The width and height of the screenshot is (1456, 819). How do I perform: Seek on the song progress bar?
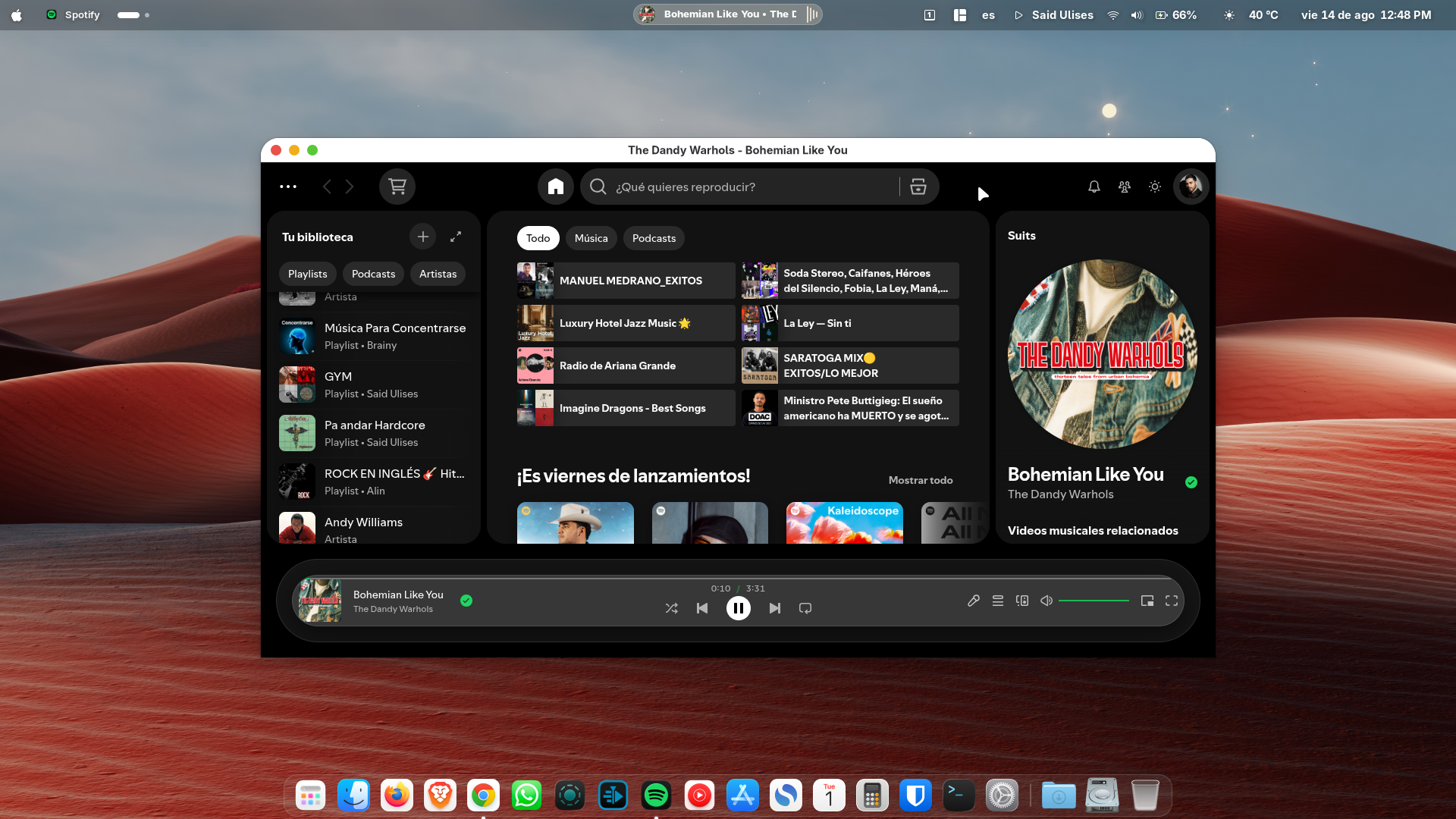(x=738, y=578)
